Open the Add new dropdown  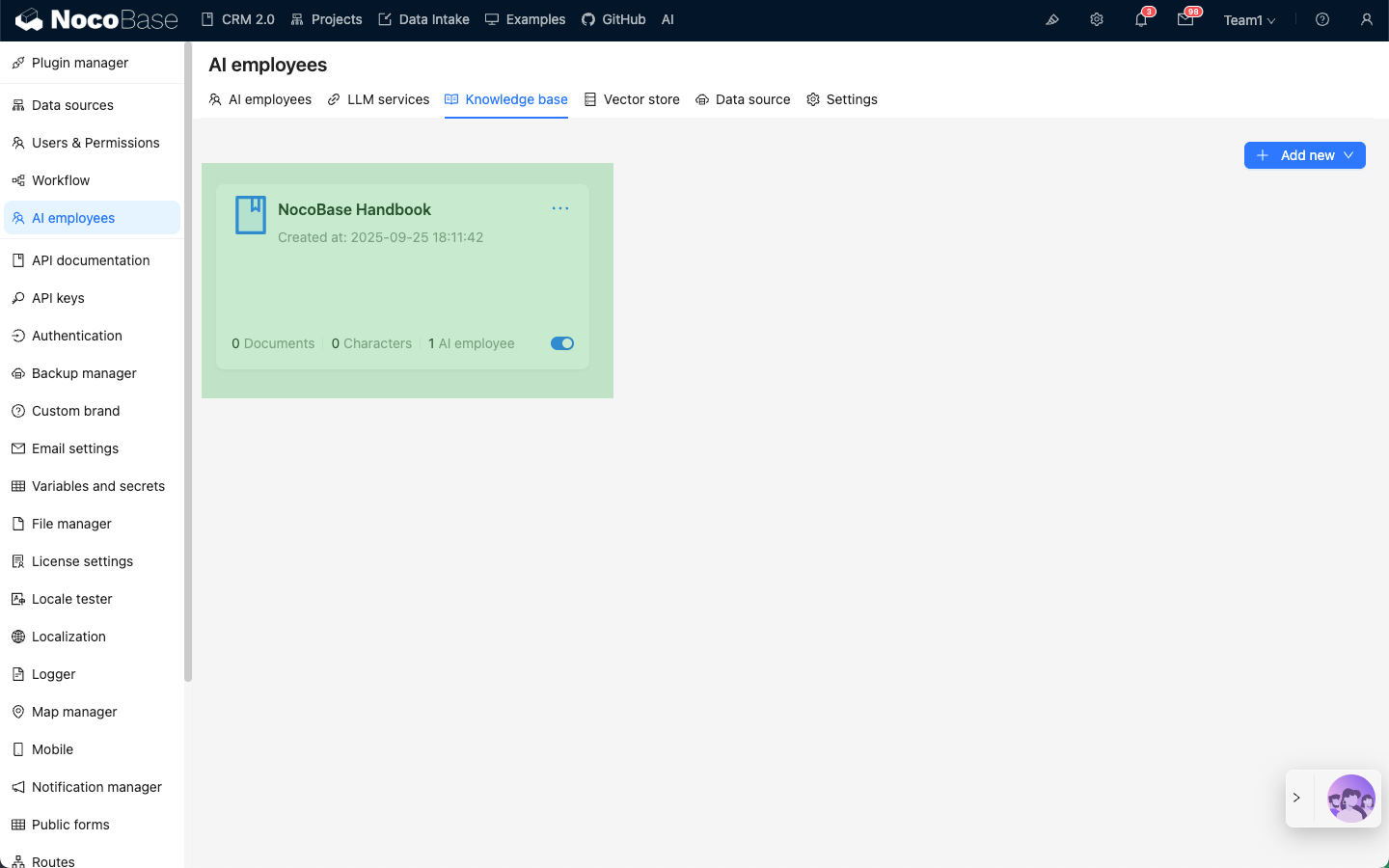tap(1304, 155)
